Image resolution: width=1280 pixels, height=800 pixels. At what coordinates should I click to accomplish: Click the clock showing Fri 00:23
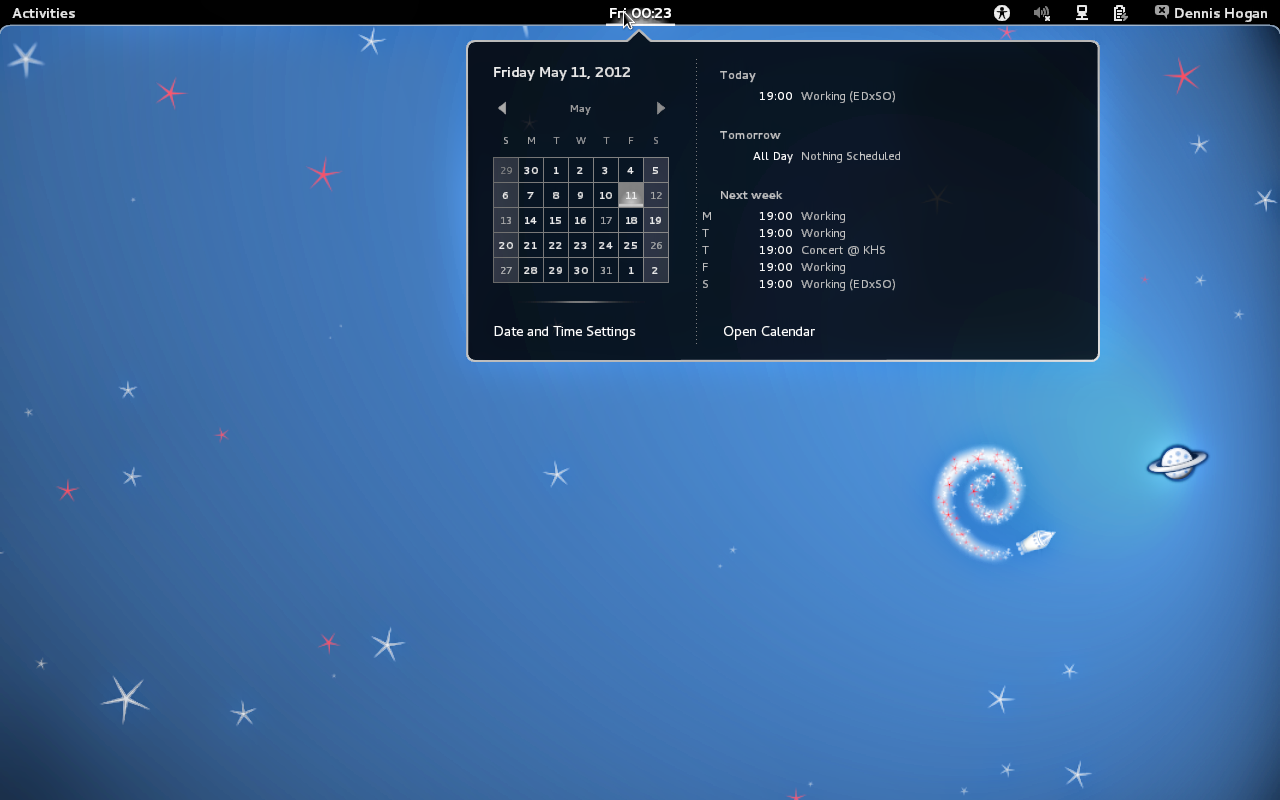(641, 13)
